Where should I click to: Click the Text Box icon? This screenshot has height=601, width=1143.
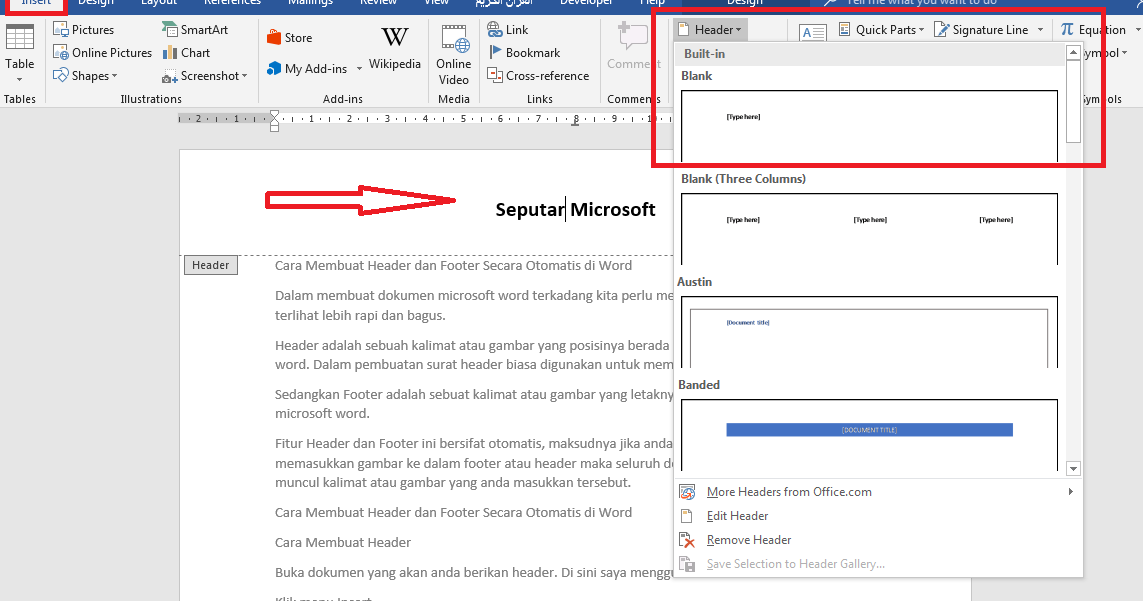(x=812, y=33)
